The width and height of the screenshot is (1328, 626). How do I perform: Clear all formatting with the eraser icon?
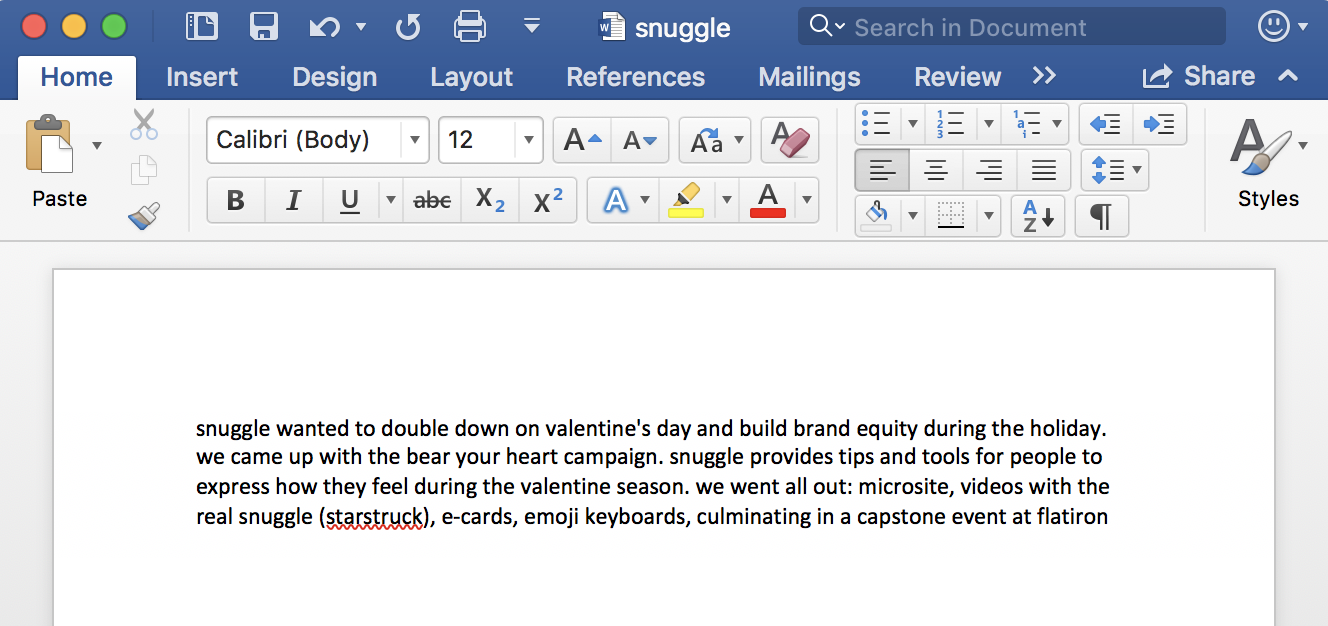(x=790, y=140)
